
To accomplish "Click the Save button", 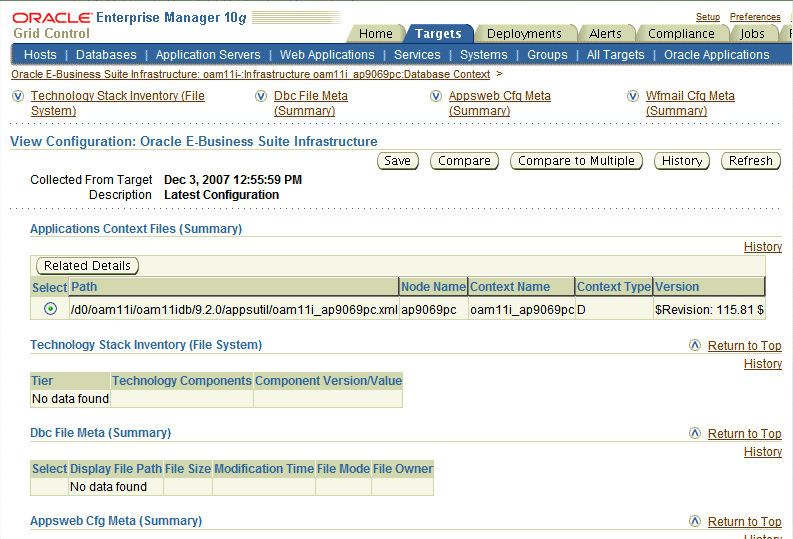I will click(x=398, y=161).
